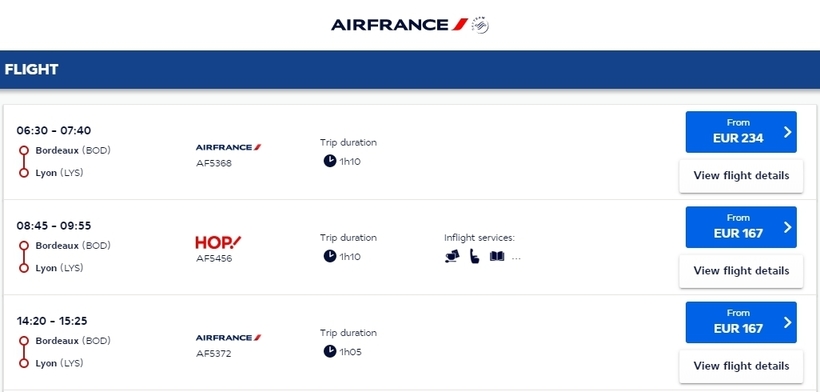Open fares chevron on EUR 234 button
This screenshot has width=820, height=392.
pyautogui.click(x=788, y=132)
